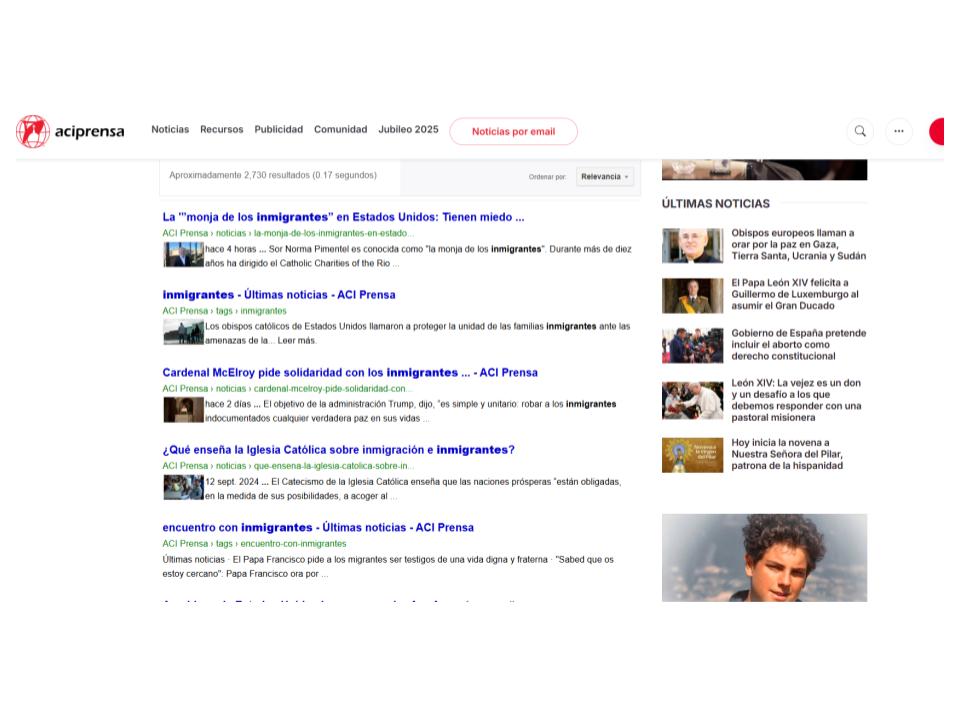Viewport: 960px width, 720px height.
Task: Open the Recursos menu item
Action: click(x=221, y=130)
